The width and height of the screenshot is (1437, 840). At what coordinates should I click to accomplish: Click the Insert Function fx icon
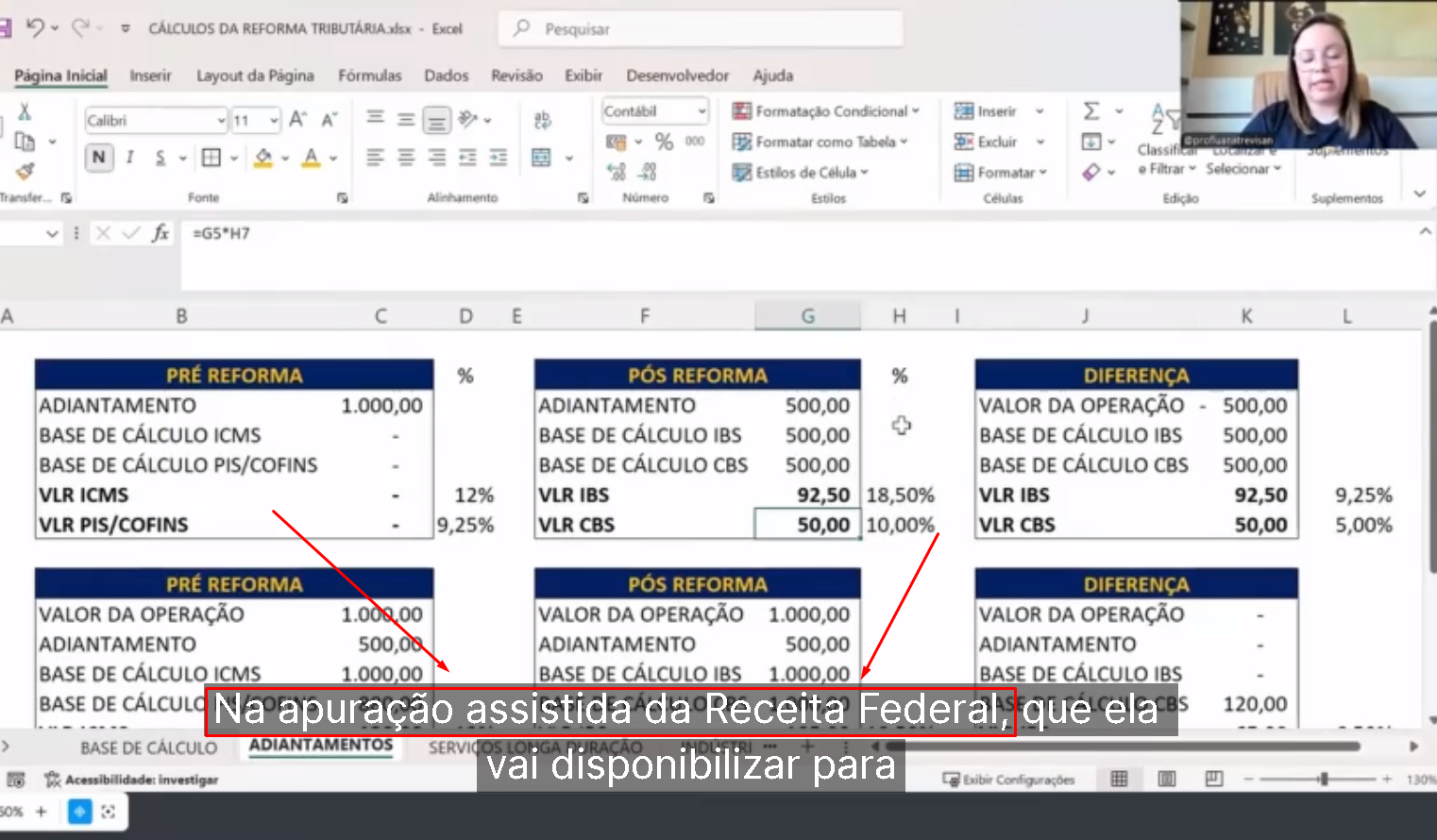[161, 233]
